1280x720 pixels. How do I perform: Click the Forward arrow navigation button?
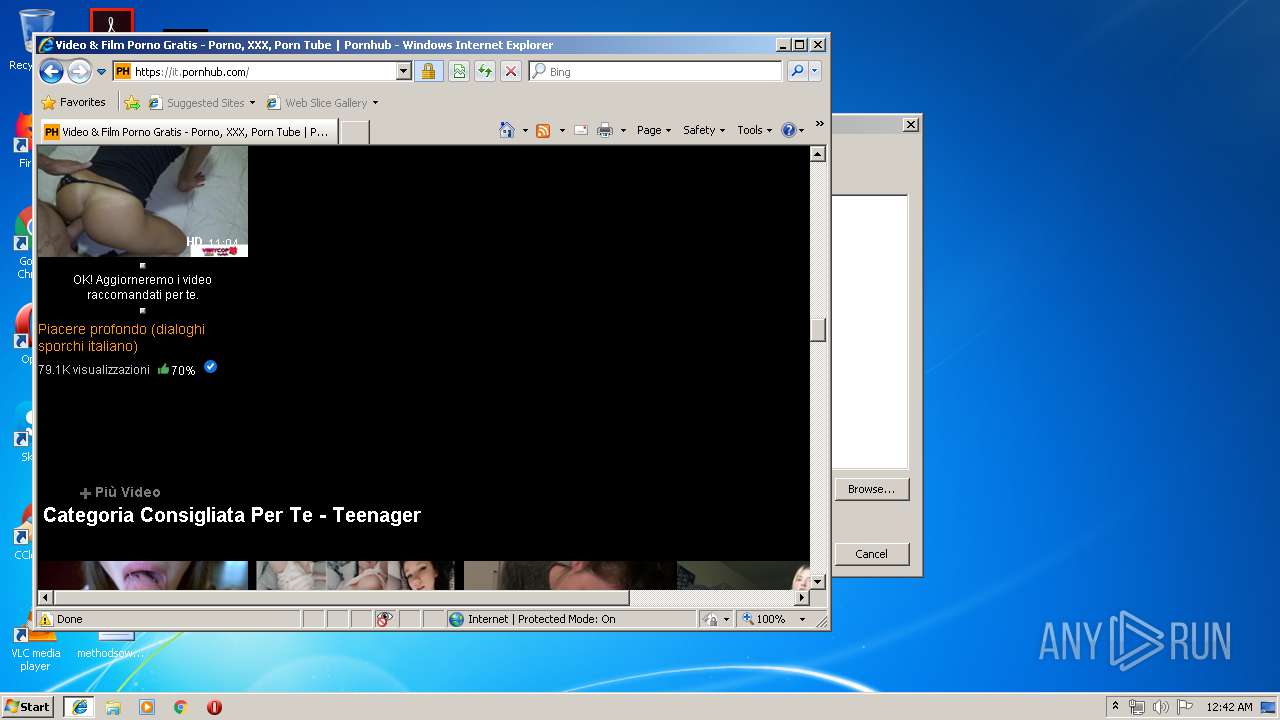[x=79, y=71]
